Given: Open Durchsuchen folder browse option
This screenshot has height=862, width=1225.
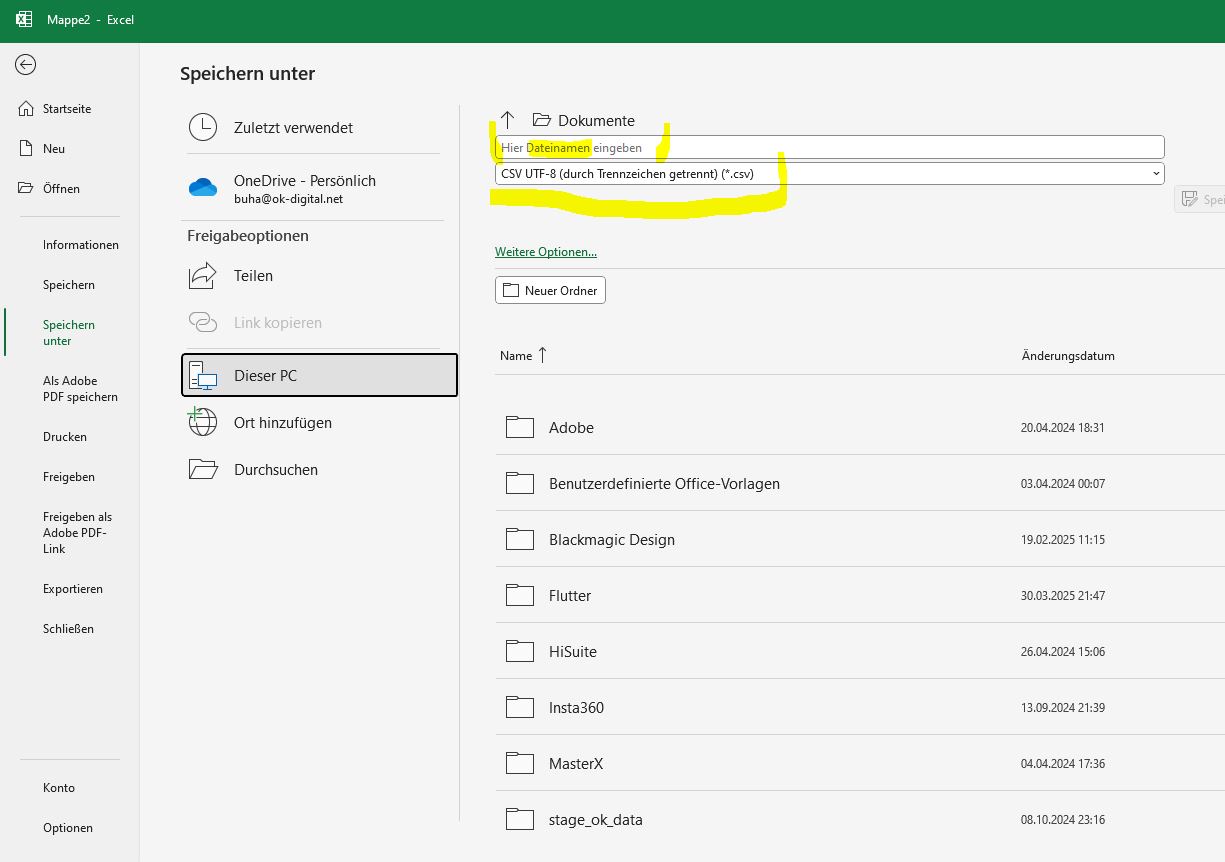Looking at the screenshot, I should [x=276, y=470].
